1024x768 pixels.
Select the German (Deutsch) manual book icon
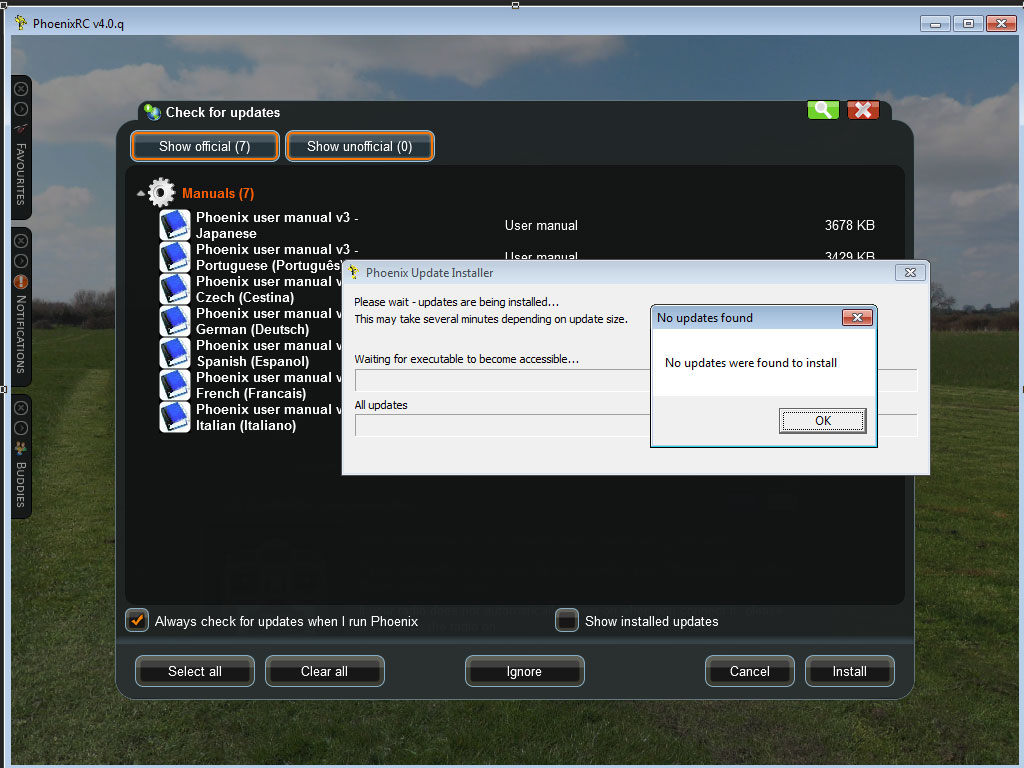tap(174, 321)
